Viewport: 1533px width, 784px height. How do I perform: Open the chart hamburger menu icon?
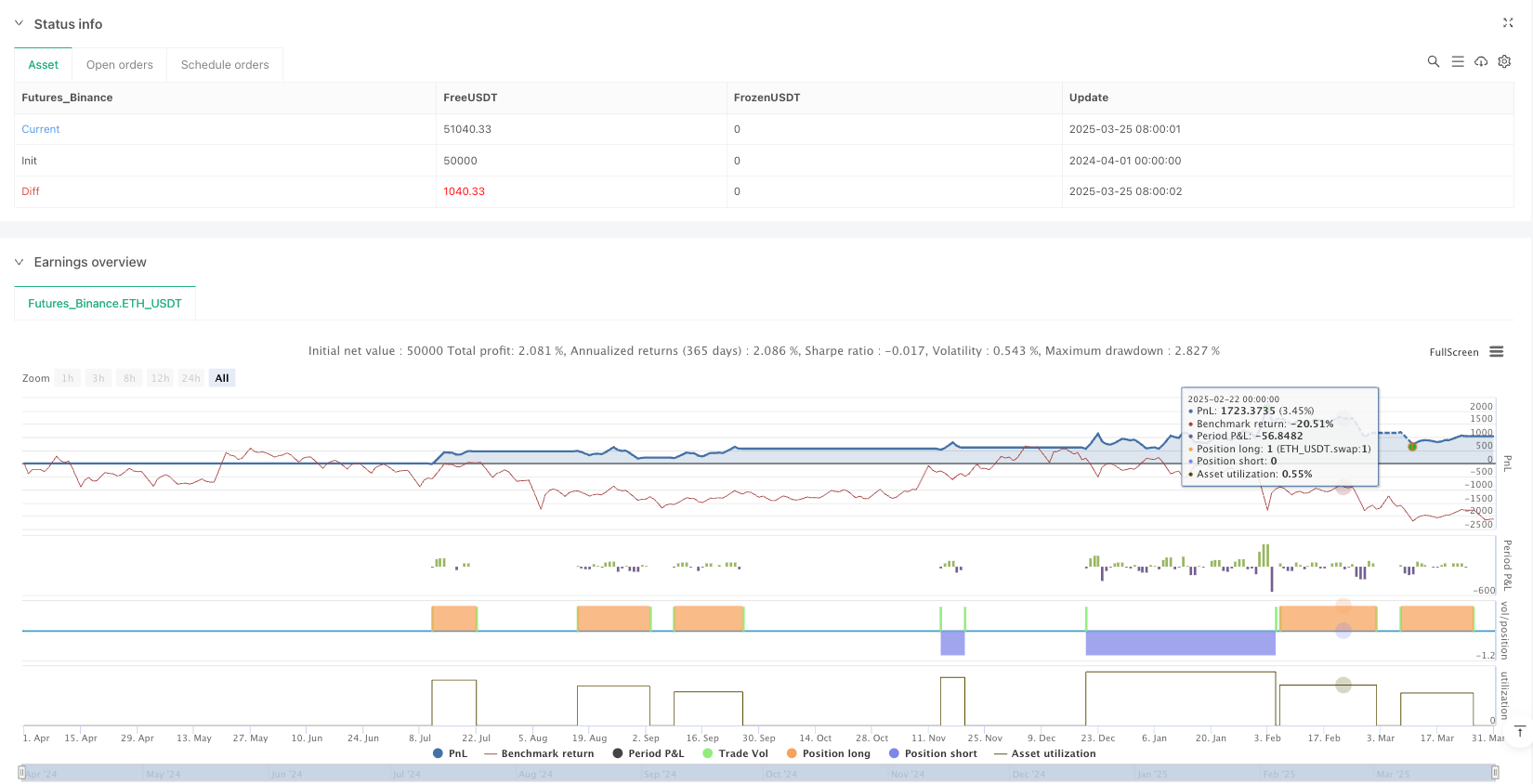(x=1496, y=352)
